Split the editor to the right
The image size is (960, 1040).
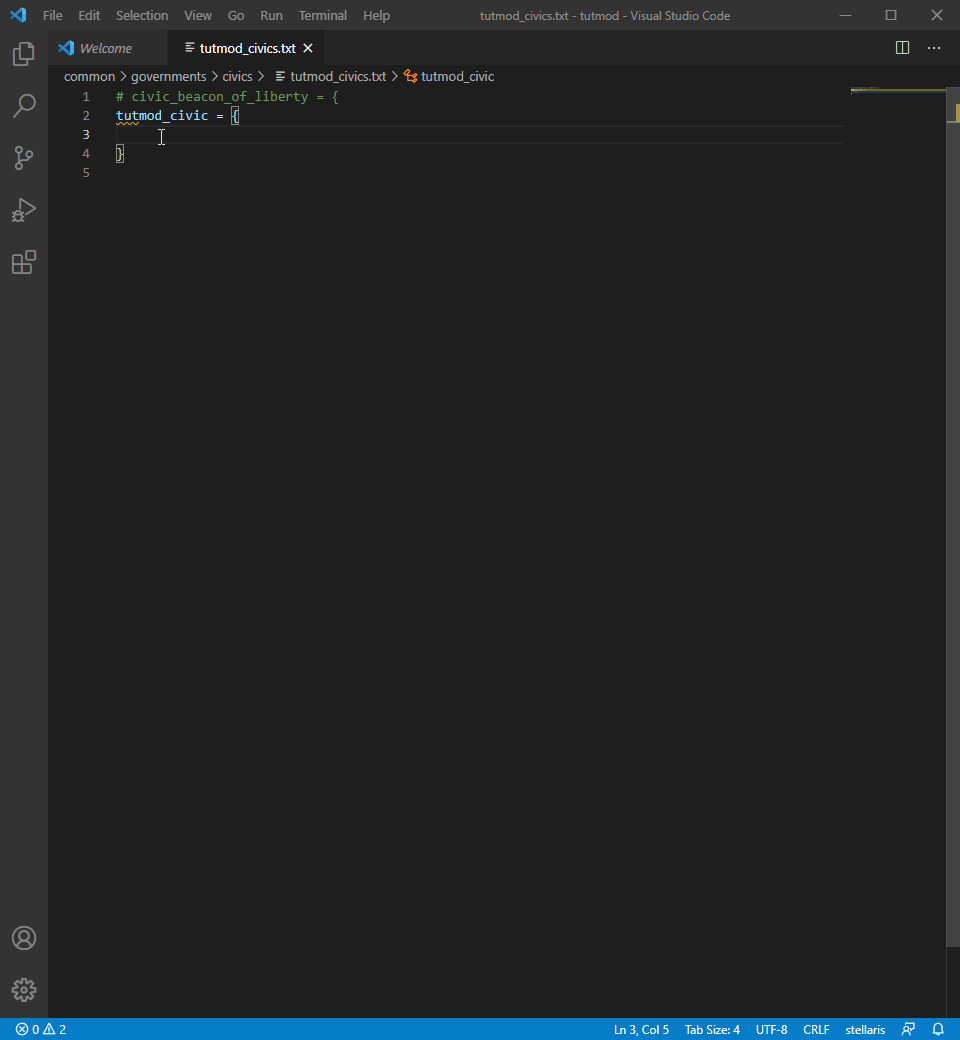pos(902,48)
